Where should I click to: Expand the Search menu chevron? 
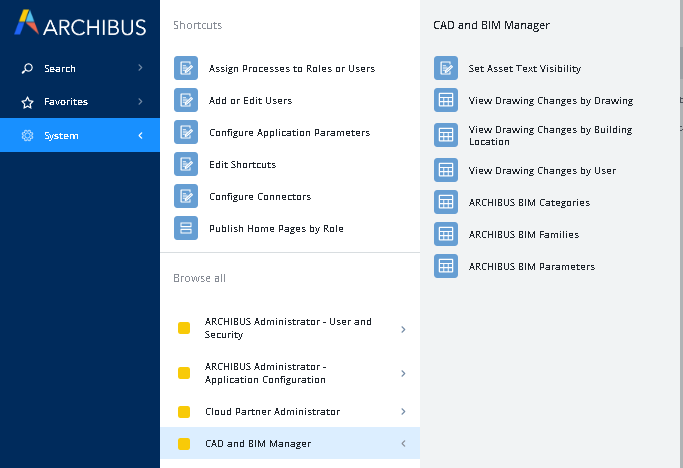click(140, 68)
